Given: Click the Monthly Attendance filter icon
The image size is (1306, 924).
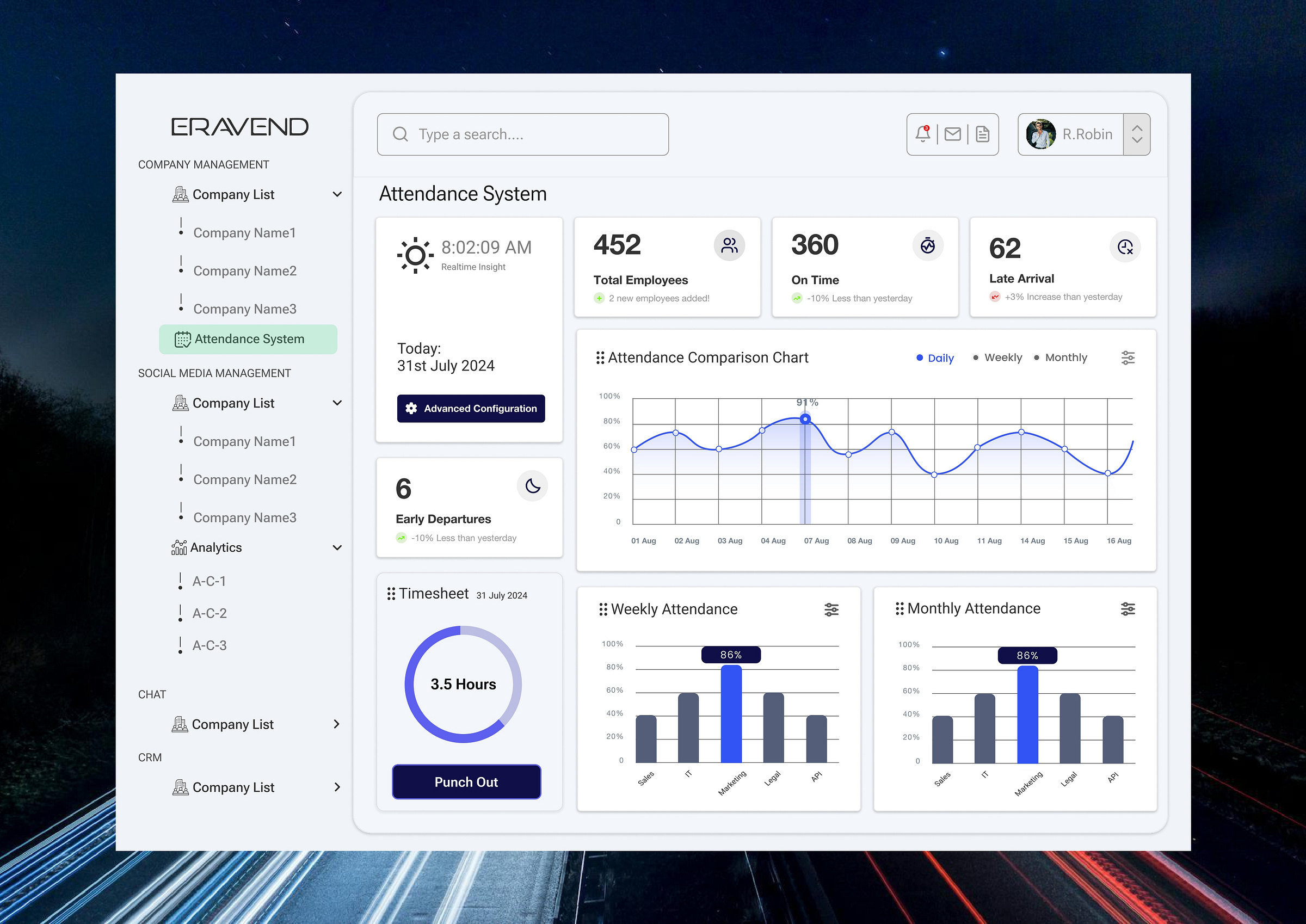Looking at the screenshot, I should coord(1128,609).
